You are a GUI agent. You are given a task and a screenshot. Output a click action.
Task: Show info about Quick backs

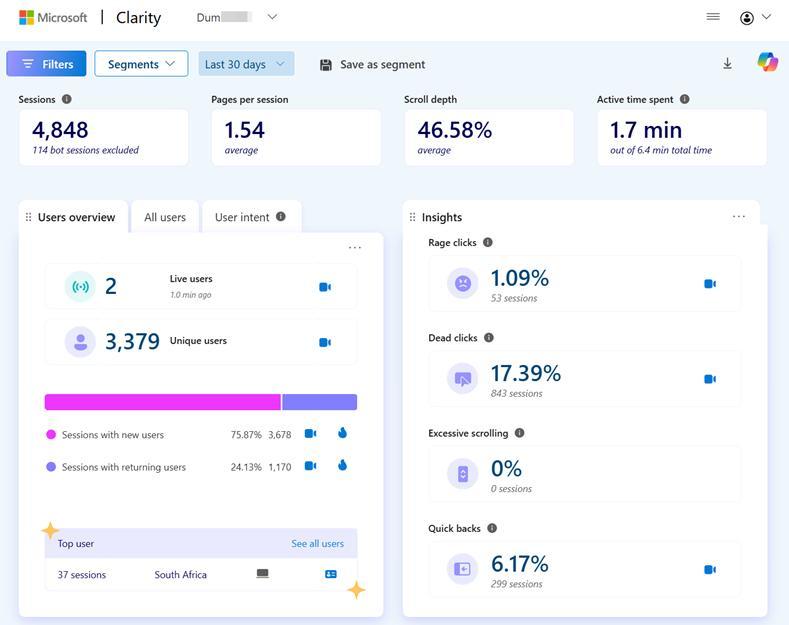tap(492, 528)
